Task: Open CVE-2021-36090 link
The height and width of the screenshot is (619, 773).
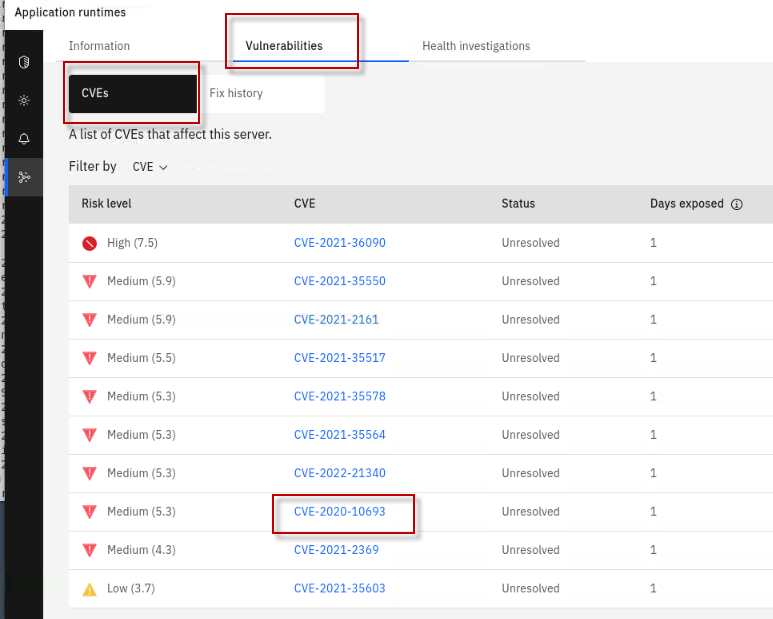Action: tap(339, 243)
